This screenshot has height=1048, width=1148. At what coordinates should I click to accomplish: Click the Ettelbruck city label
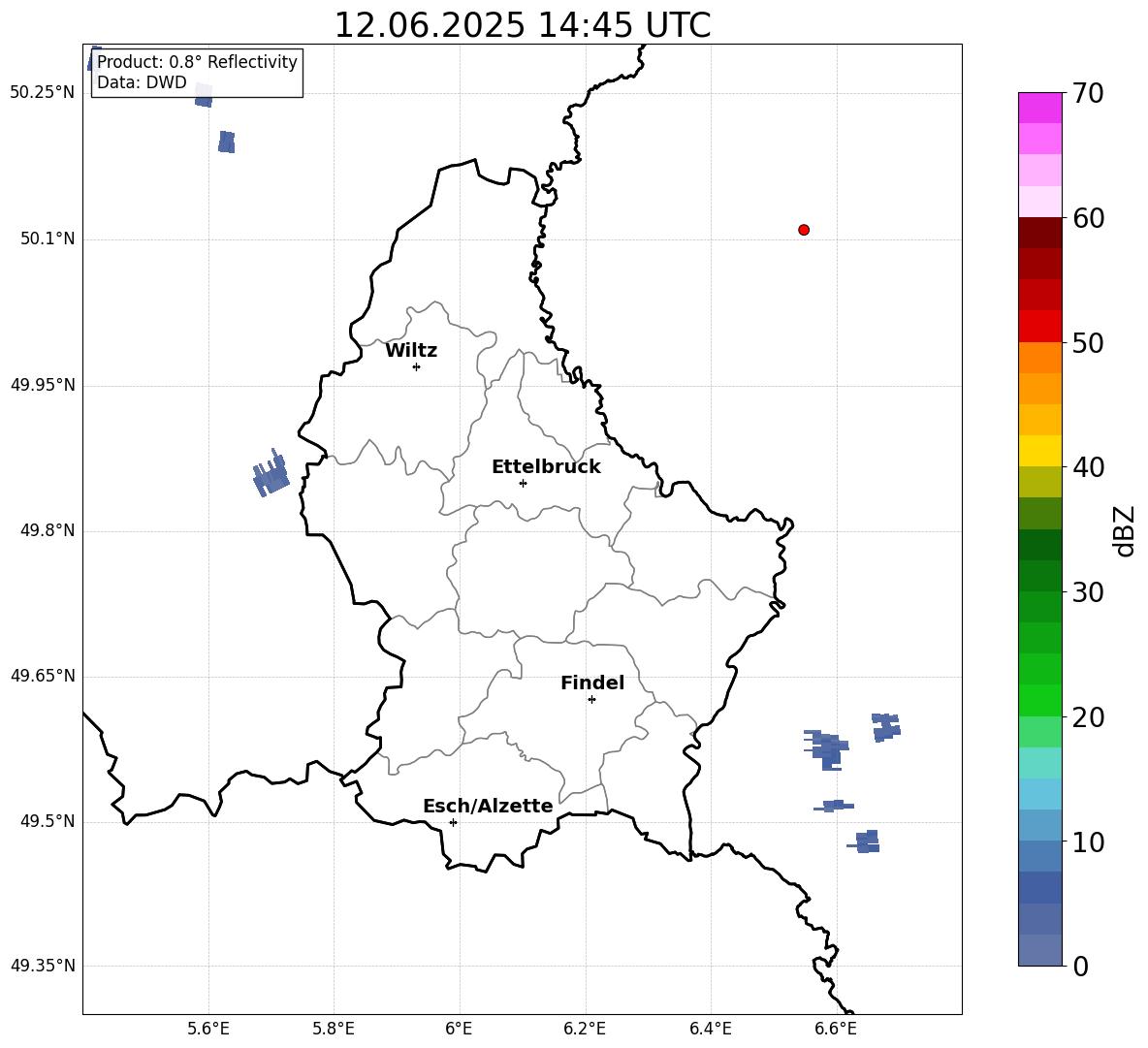coord(546,467)
